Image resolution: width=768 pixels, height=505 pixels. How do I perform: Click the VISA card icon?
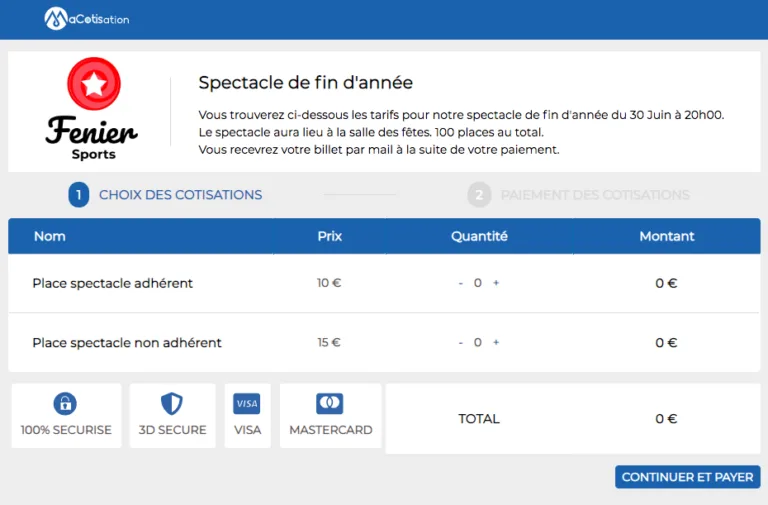pos(247,404)
